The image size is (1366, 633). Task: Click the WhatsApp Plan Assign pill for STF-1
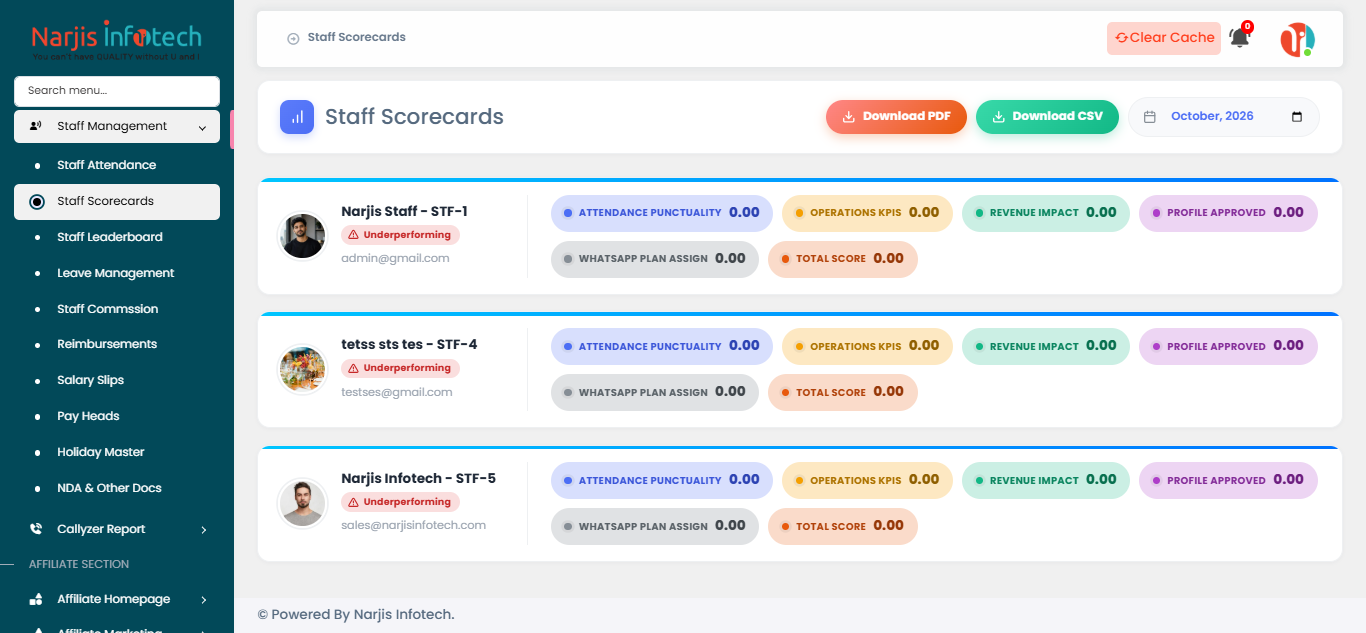(x=655, y=259)
